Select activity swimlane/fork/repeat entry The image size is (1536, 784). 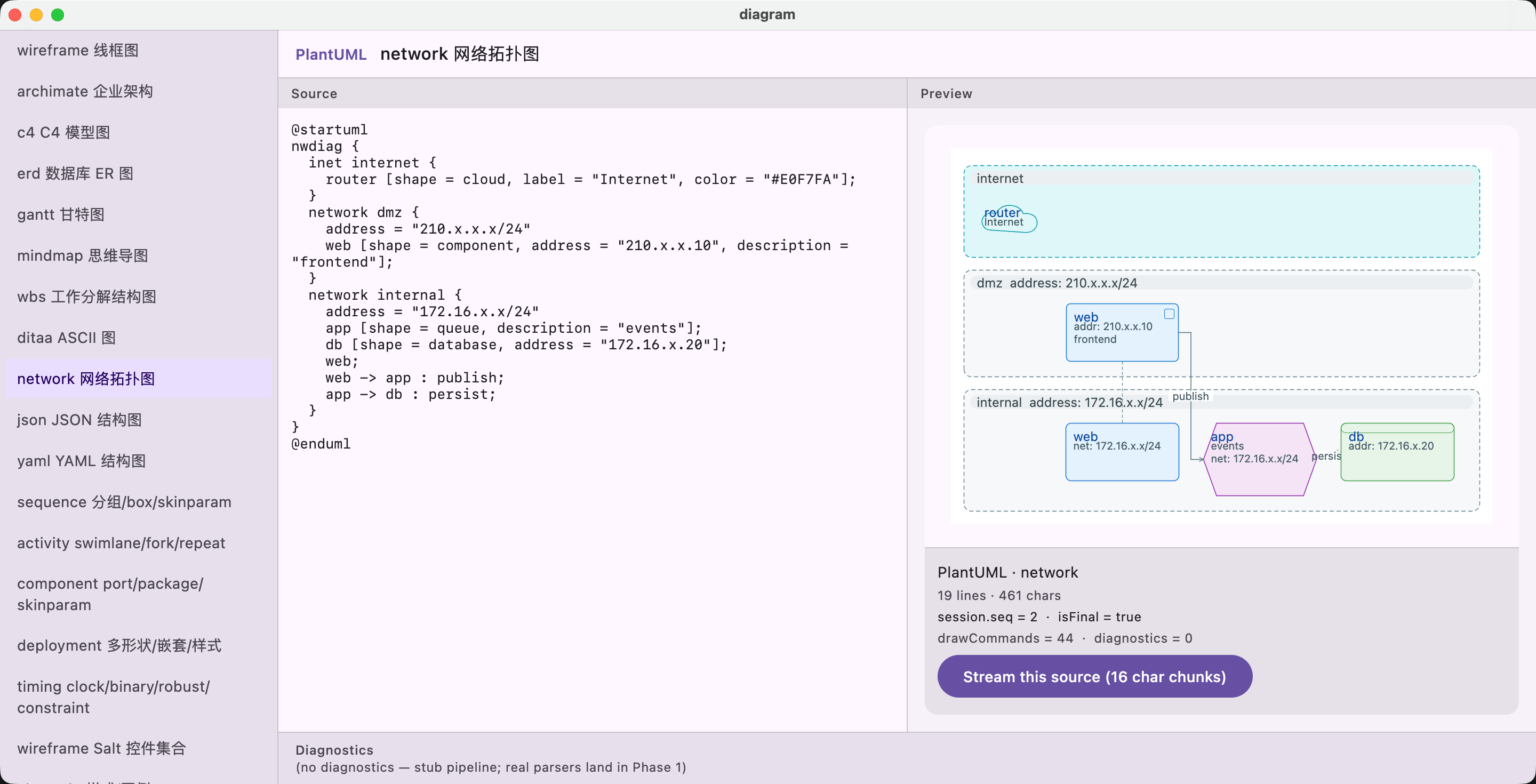tap(138, 543)
